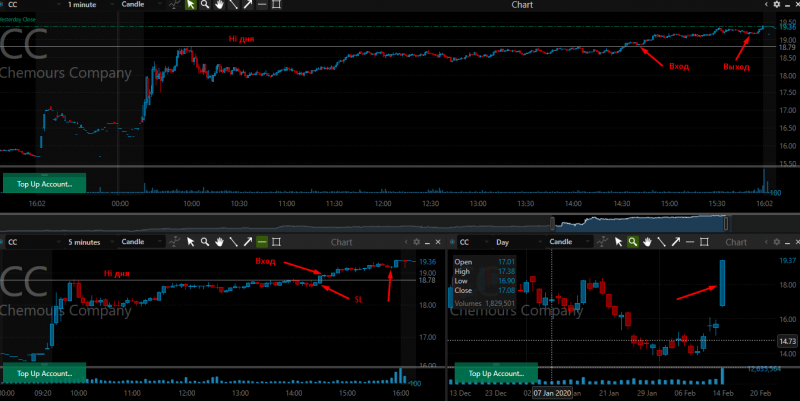Toggle horizontal line tool in the 5 minutes chart
Screen dimensions: 800x401
tap(262, 242)
